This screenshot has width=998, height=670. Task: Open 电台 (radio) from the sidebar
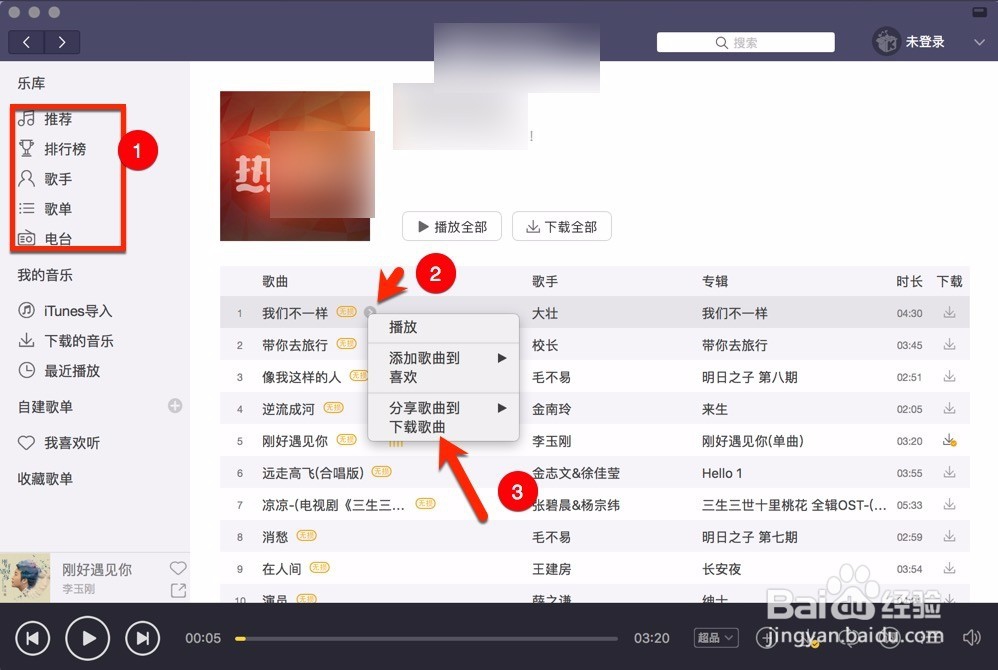(57, 239)
